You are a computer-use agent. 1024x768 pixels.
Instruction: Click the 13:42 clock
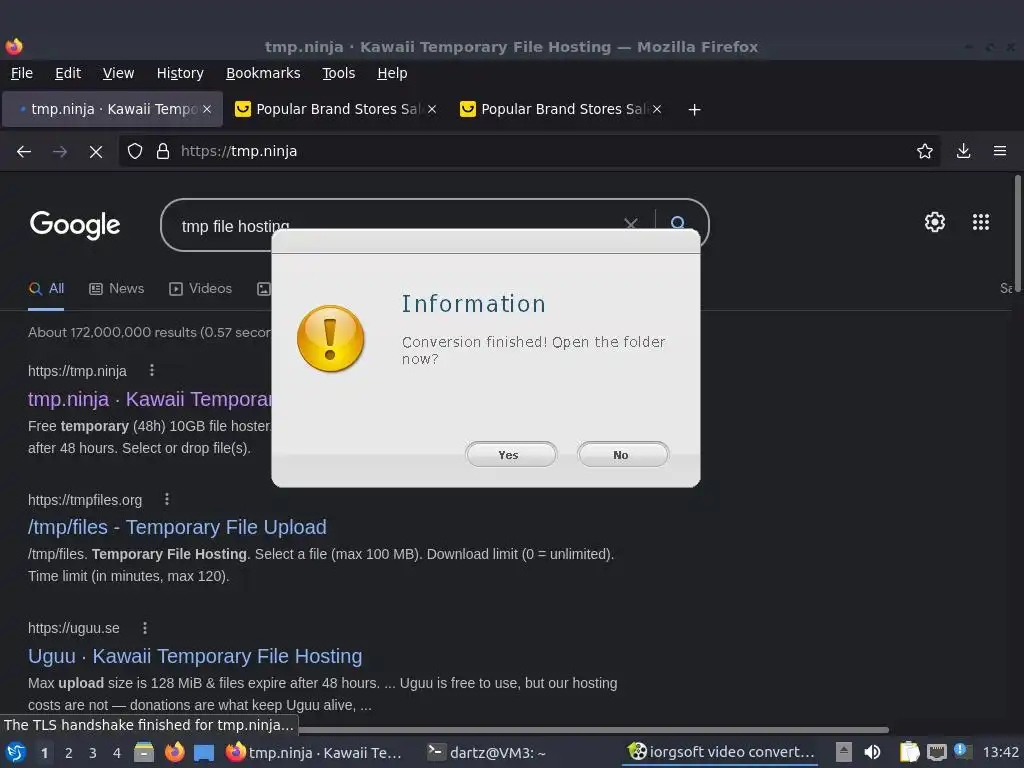pyautogui.click(x=1000, y=752)
